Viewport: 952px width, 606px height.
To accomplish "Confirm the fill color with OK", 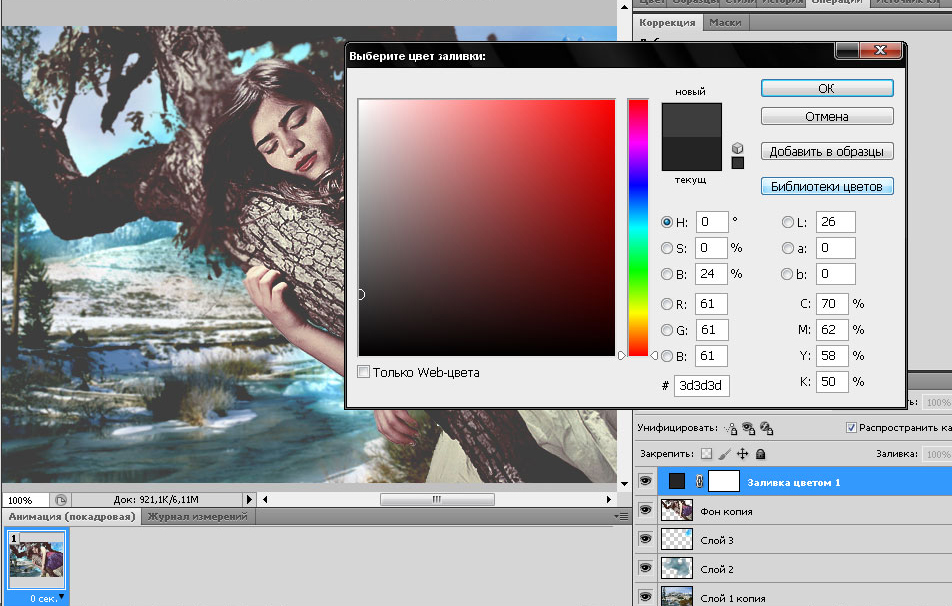I will 827,88.
